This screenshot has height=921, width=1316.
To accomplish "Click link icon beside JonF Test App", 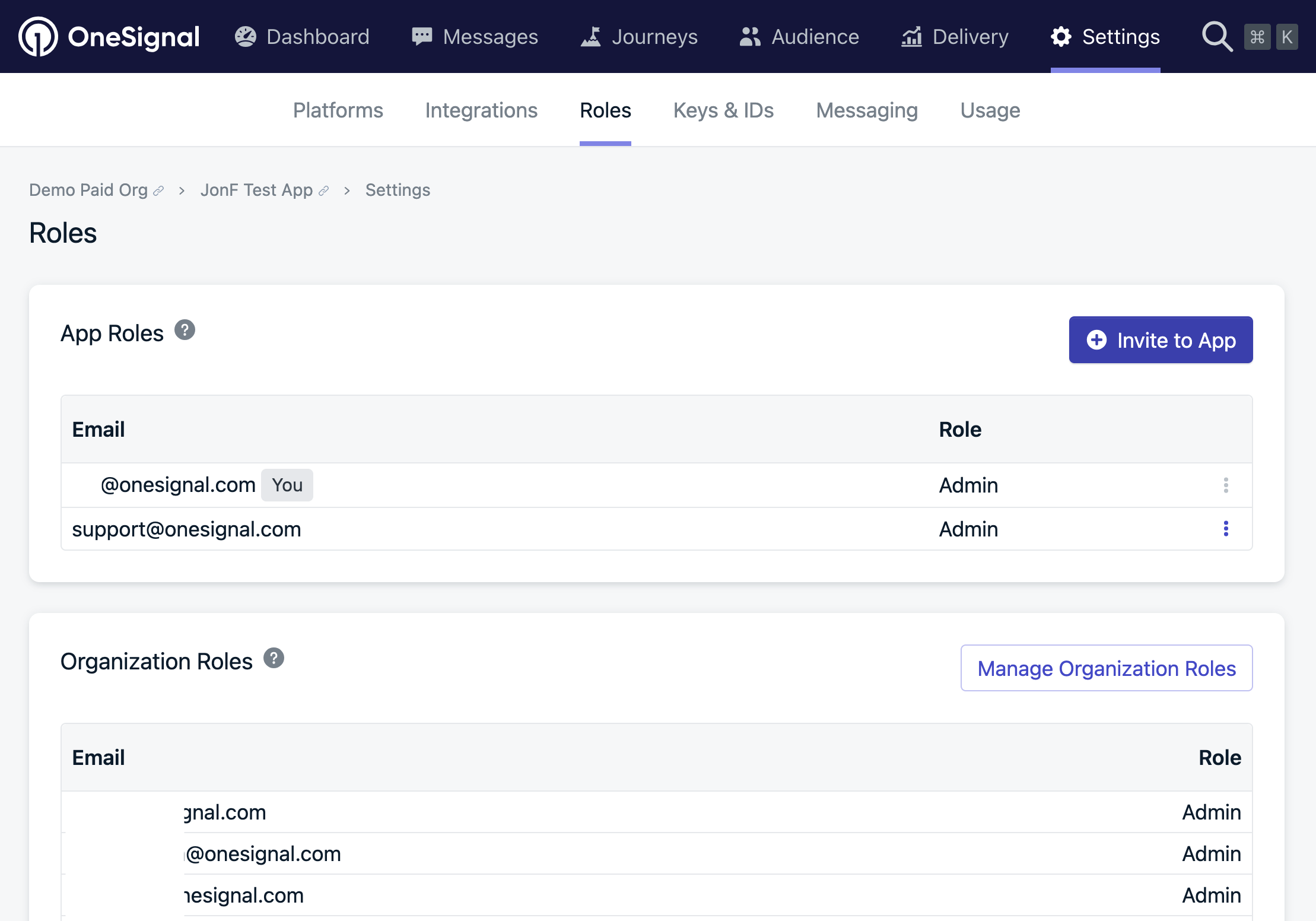I will [323, 191].
